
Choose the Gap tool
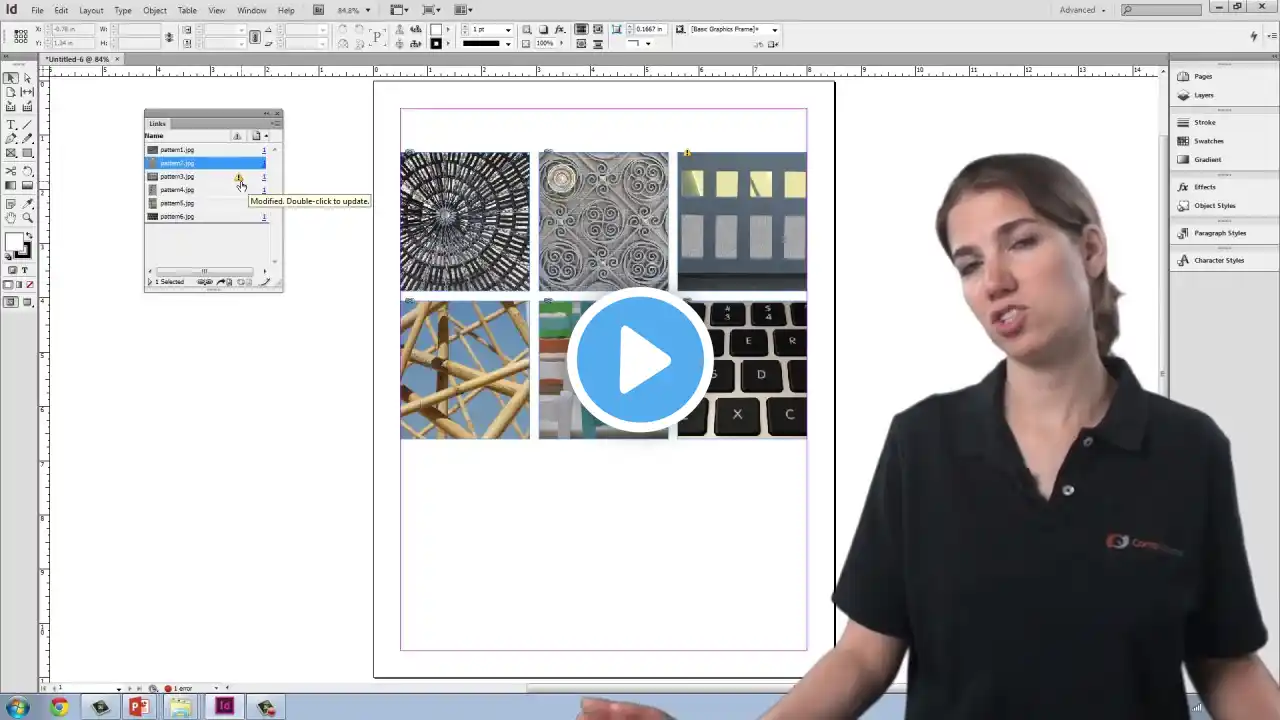coord(27,92)
